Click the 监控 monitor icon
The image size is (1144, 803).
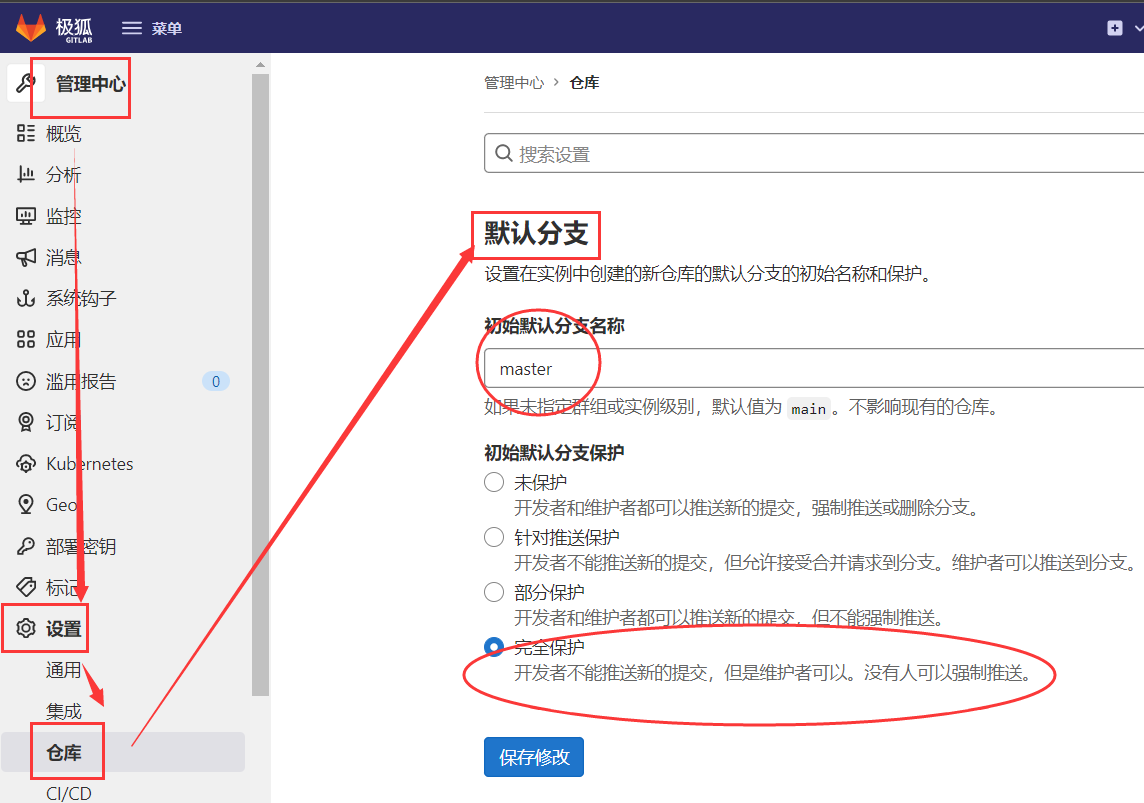click(x=26, y=216)
